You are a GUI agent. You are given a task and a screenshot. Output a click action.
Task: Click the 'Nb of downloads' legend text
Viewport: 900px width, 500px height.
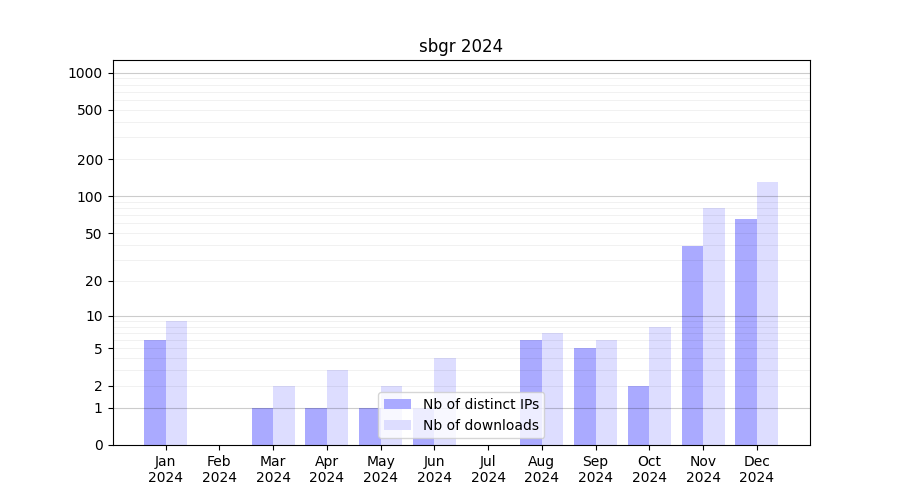coord(480,425)
